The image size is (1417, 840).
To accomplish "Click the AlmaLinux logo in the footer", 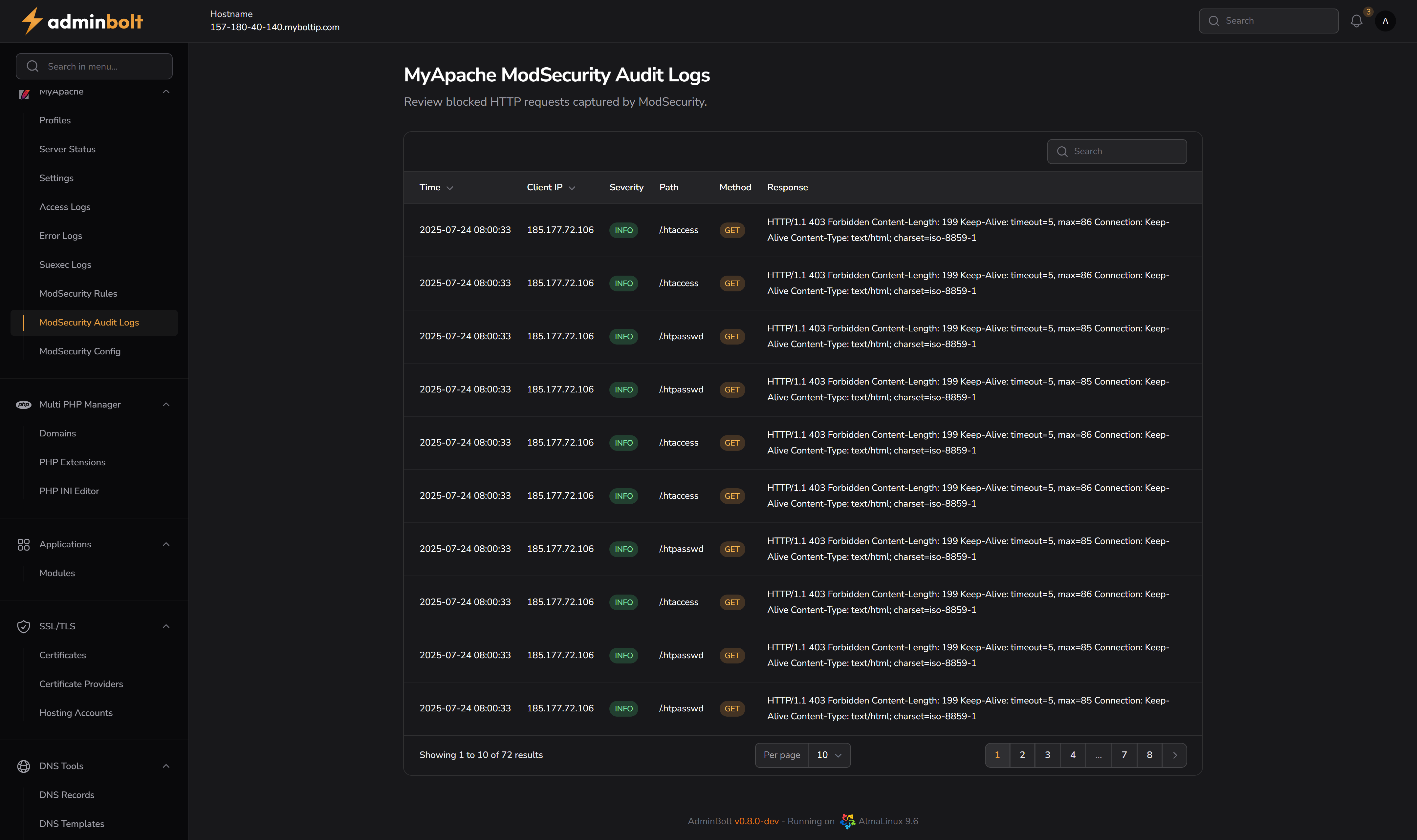I will coord(848,821).
